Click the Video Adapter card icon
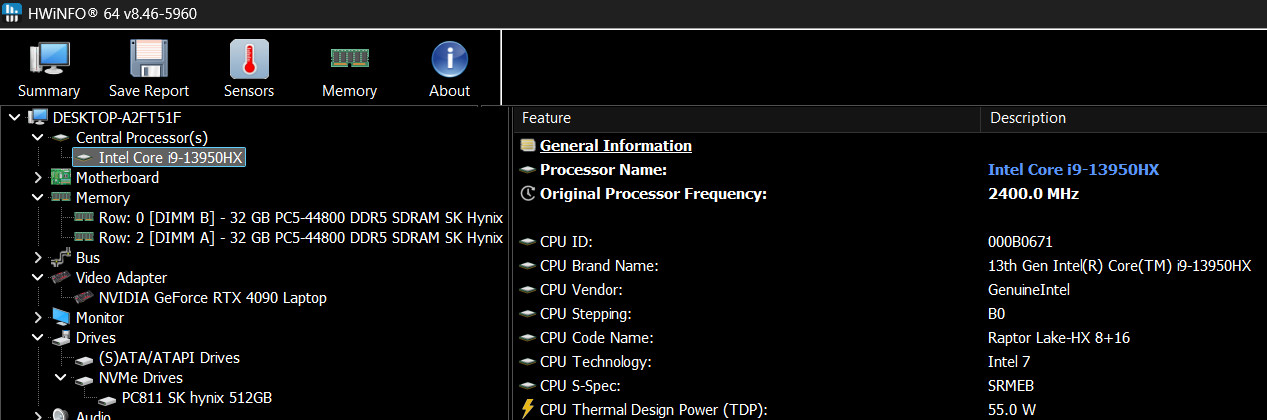The image size is (1267, 420). pos(60,277)
